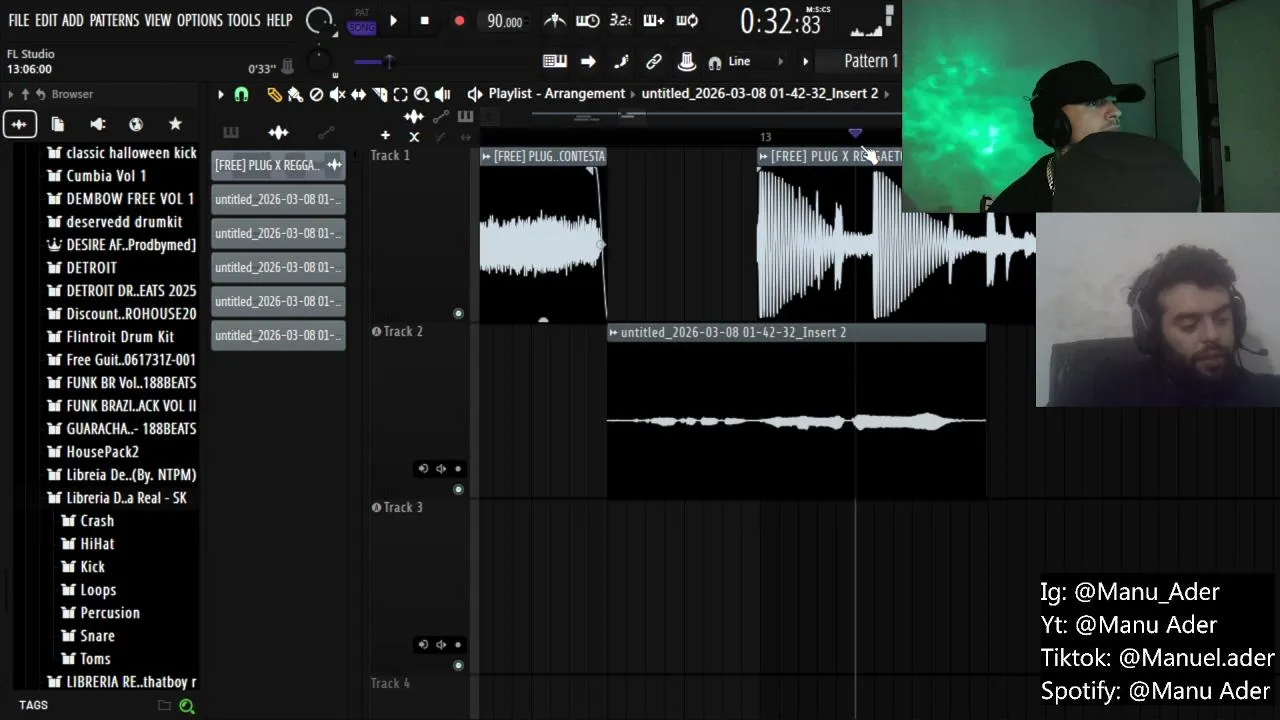Image resolution: width=1280 pixels, height=720 pixels.
Task: Click the Browser up arrow icon
Action: click(25, 94)
